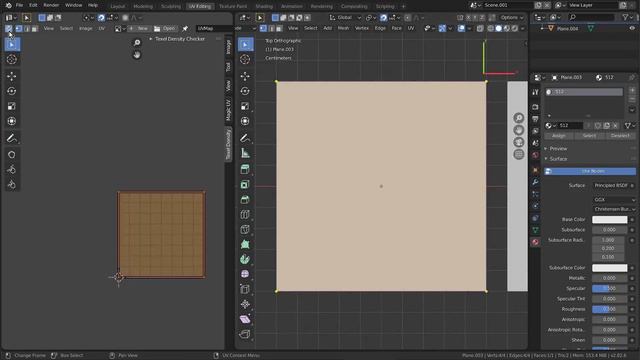Select the Measure tool in the 3D viewport
Viewport: 640px width, 360px height.
point(245,153)
